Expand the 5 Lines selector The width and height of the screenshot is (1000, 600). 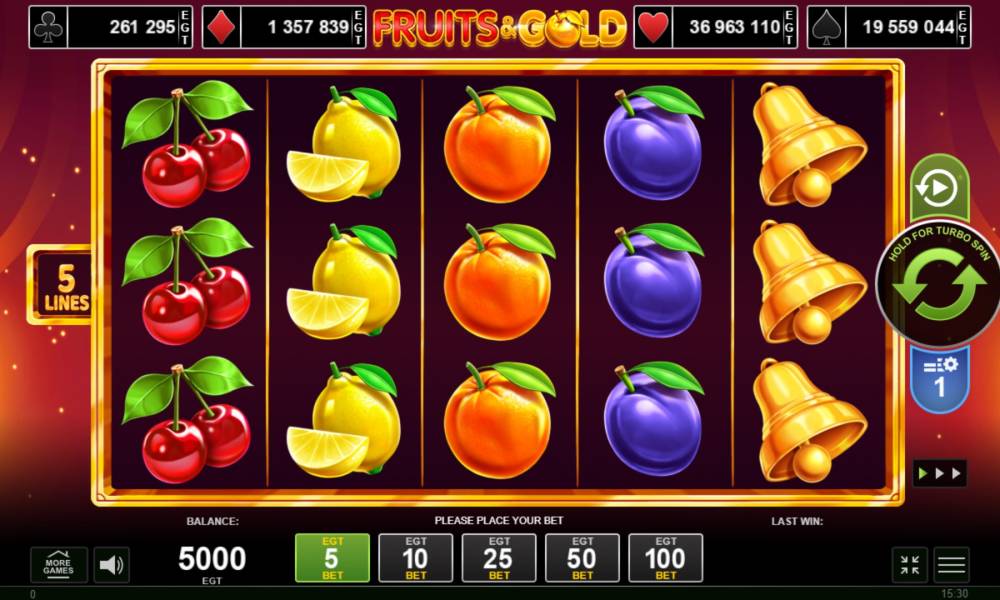tap(60, 284)
